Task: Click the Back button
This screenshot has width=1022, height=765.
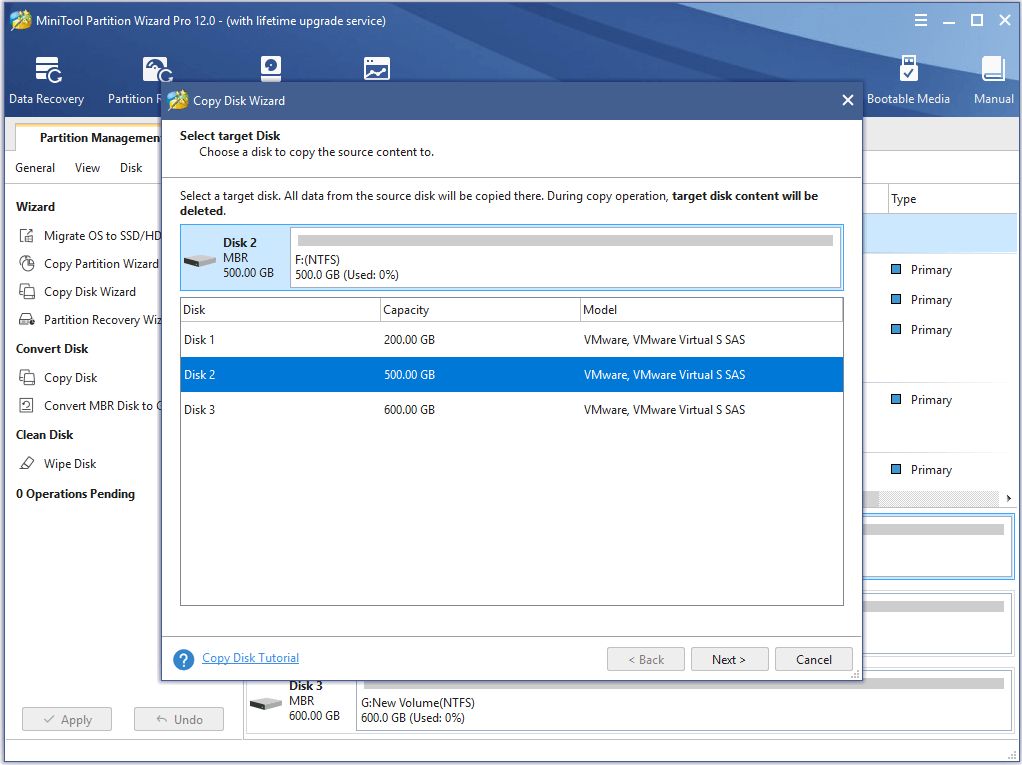Action: pyautogui.click(x=645, y=659)
